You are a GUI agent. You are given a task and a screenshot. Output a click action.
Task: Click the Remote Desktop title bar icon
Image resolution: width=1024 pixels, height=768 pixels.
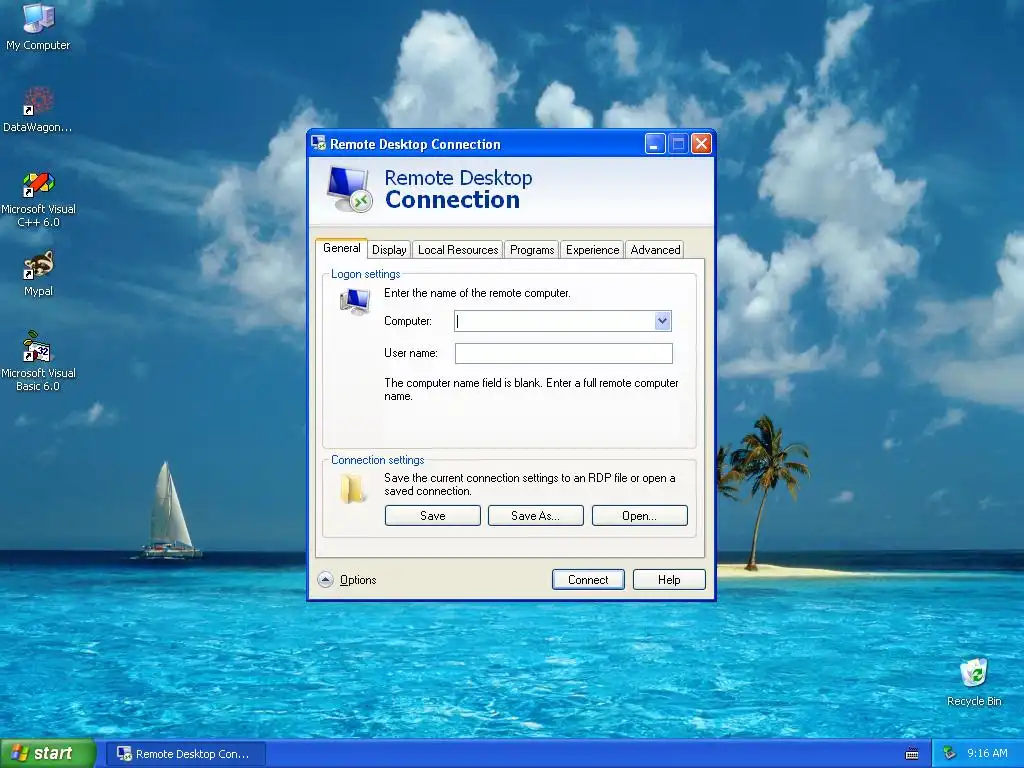pyautogui.click(x=319, y=143)
